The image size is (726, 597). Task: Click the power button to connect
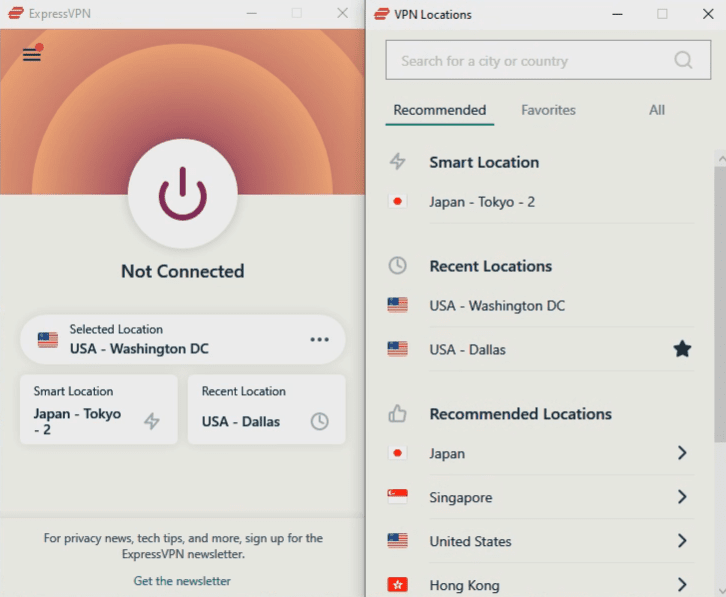point(183,194)
